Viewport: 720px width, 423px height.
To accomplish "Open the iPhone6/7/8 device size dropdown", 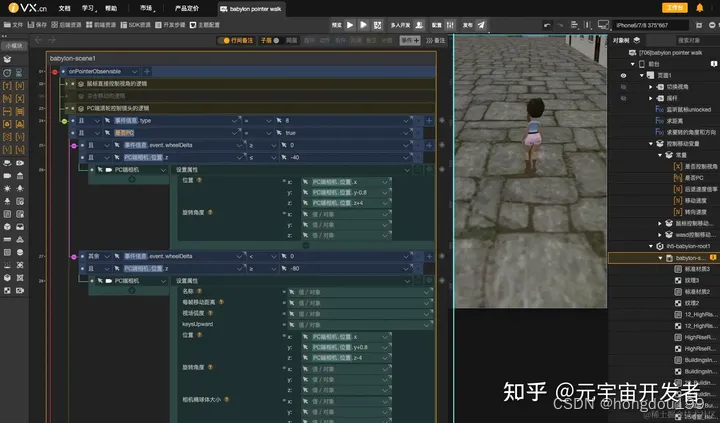I will (x=651, y=25).
